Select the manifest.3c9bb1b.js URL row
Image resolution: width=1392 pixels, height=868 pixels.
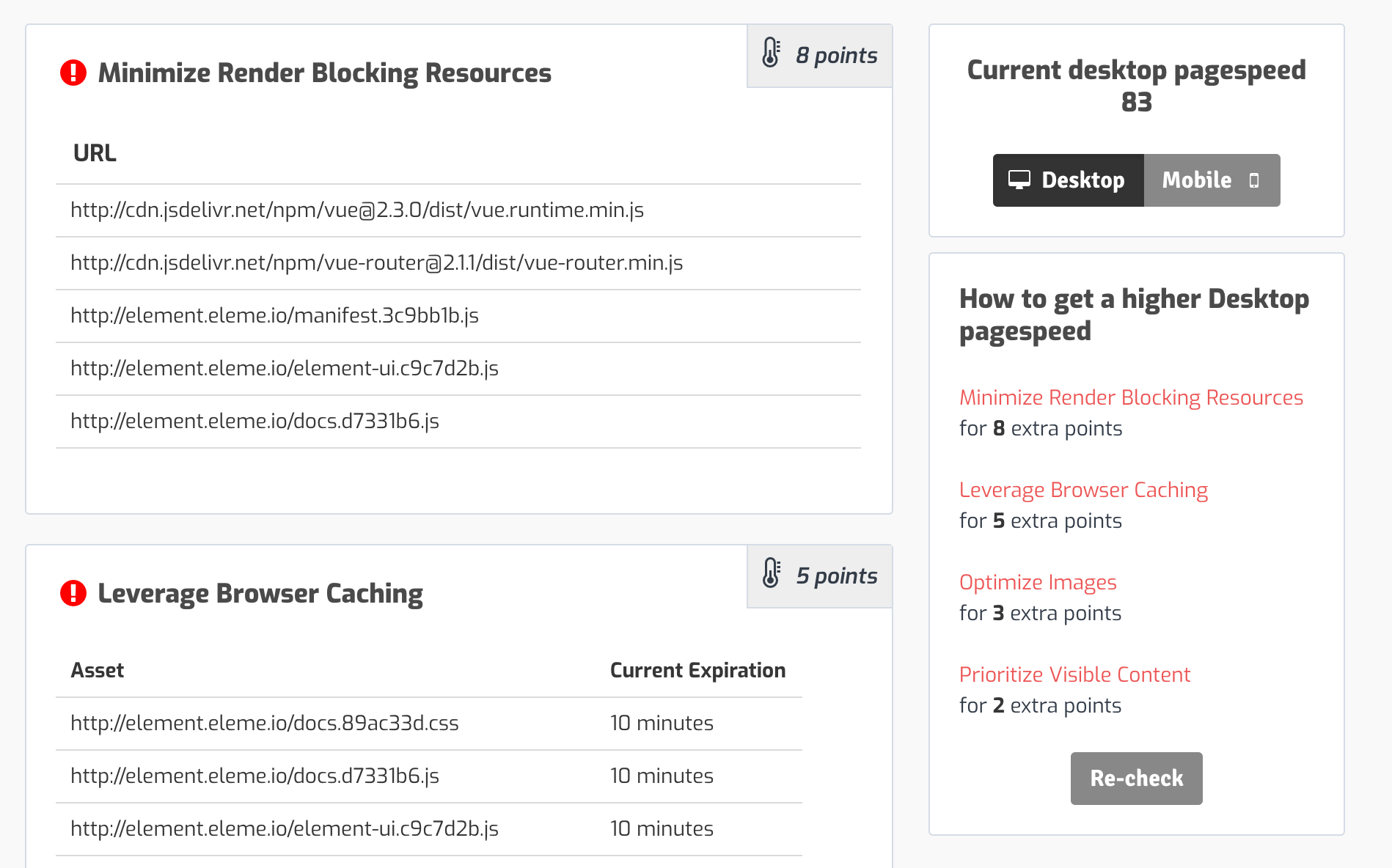(274, 316)
